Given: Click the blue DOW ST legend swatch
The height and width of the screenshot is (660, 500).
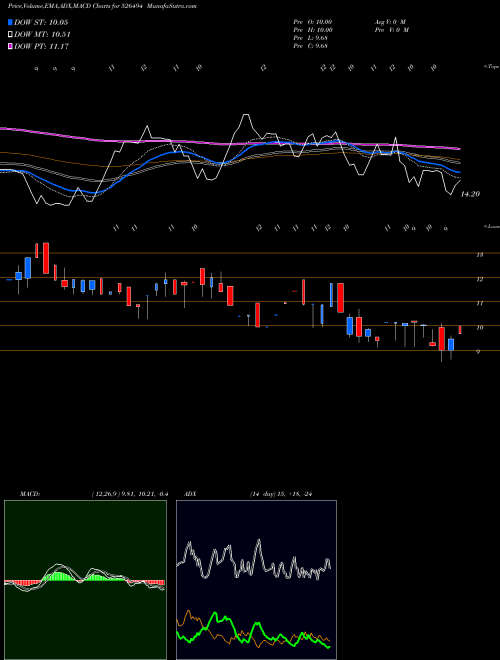Looking at the screenshot, I should (x=10, y=22).
